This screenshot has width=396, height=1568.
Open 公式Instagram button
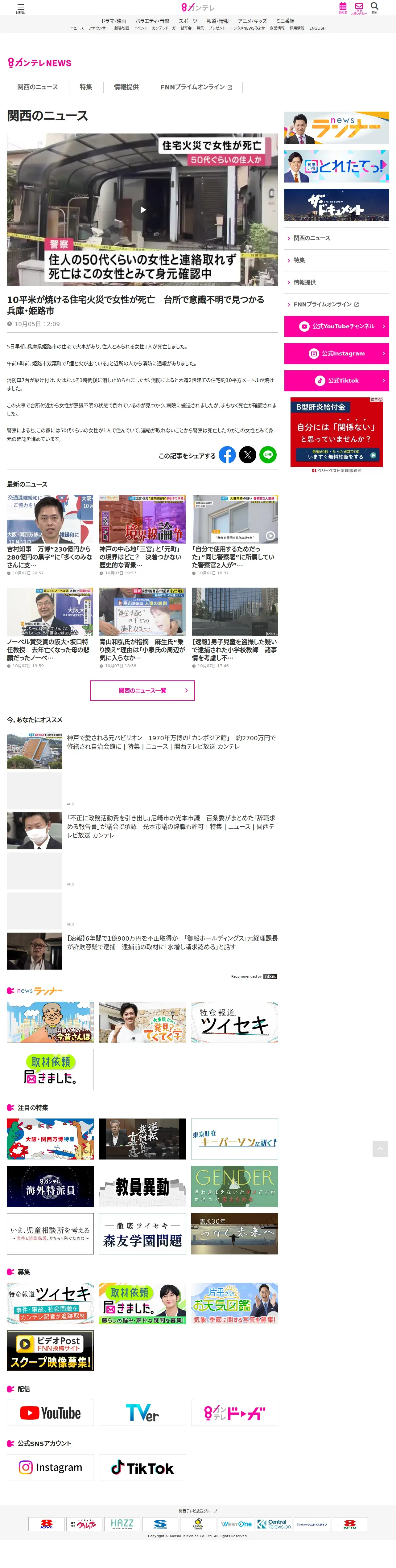pos(336,354)
